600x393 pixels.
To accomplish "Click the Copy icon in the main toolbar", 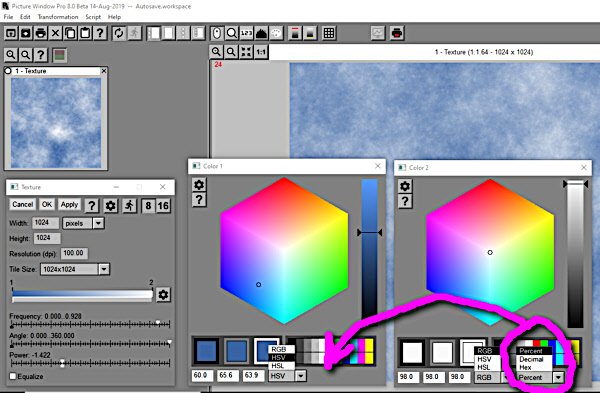I will (70, 33).
